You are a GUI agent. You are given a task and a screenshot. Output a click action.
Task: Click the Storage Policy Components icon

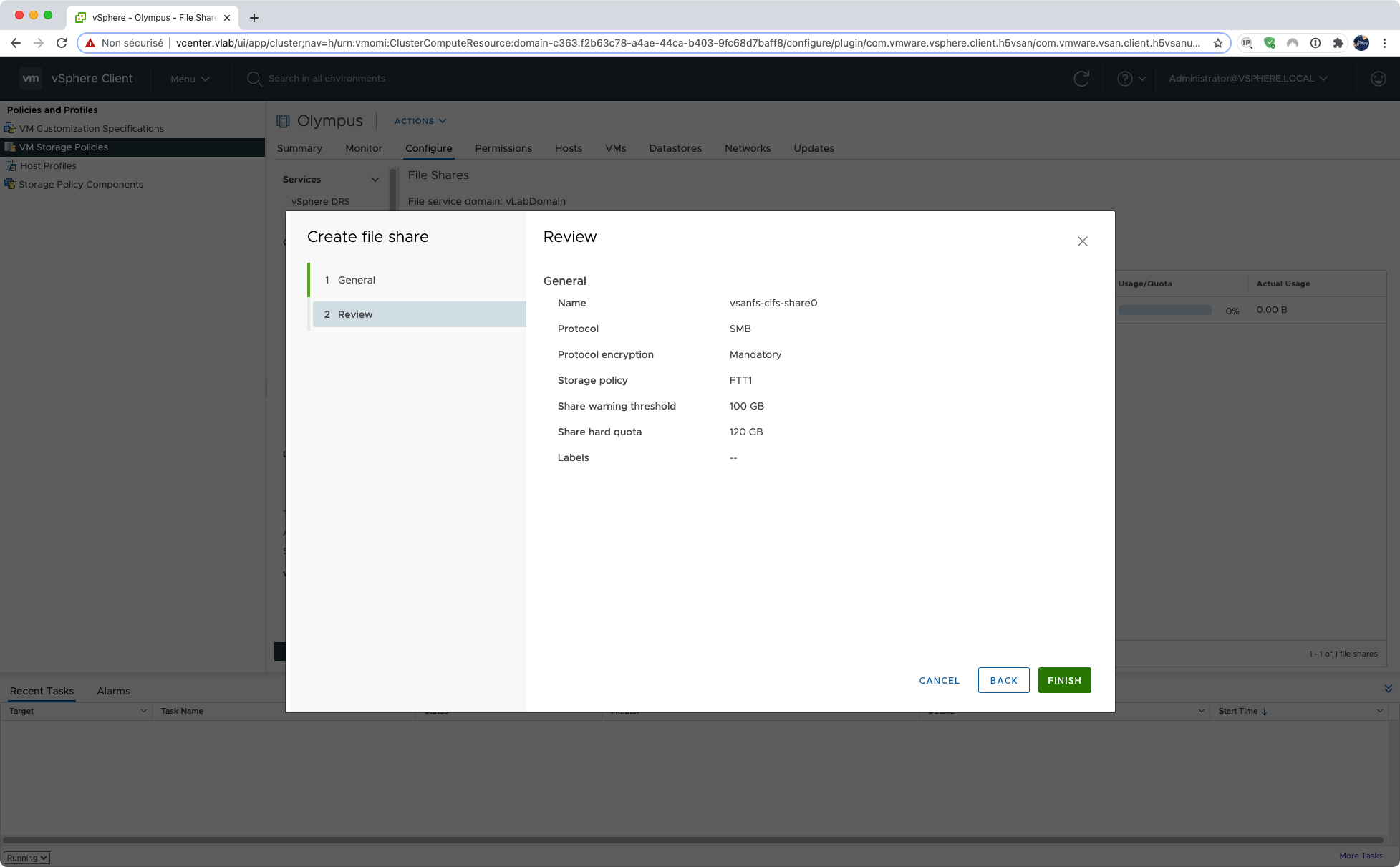10,184
